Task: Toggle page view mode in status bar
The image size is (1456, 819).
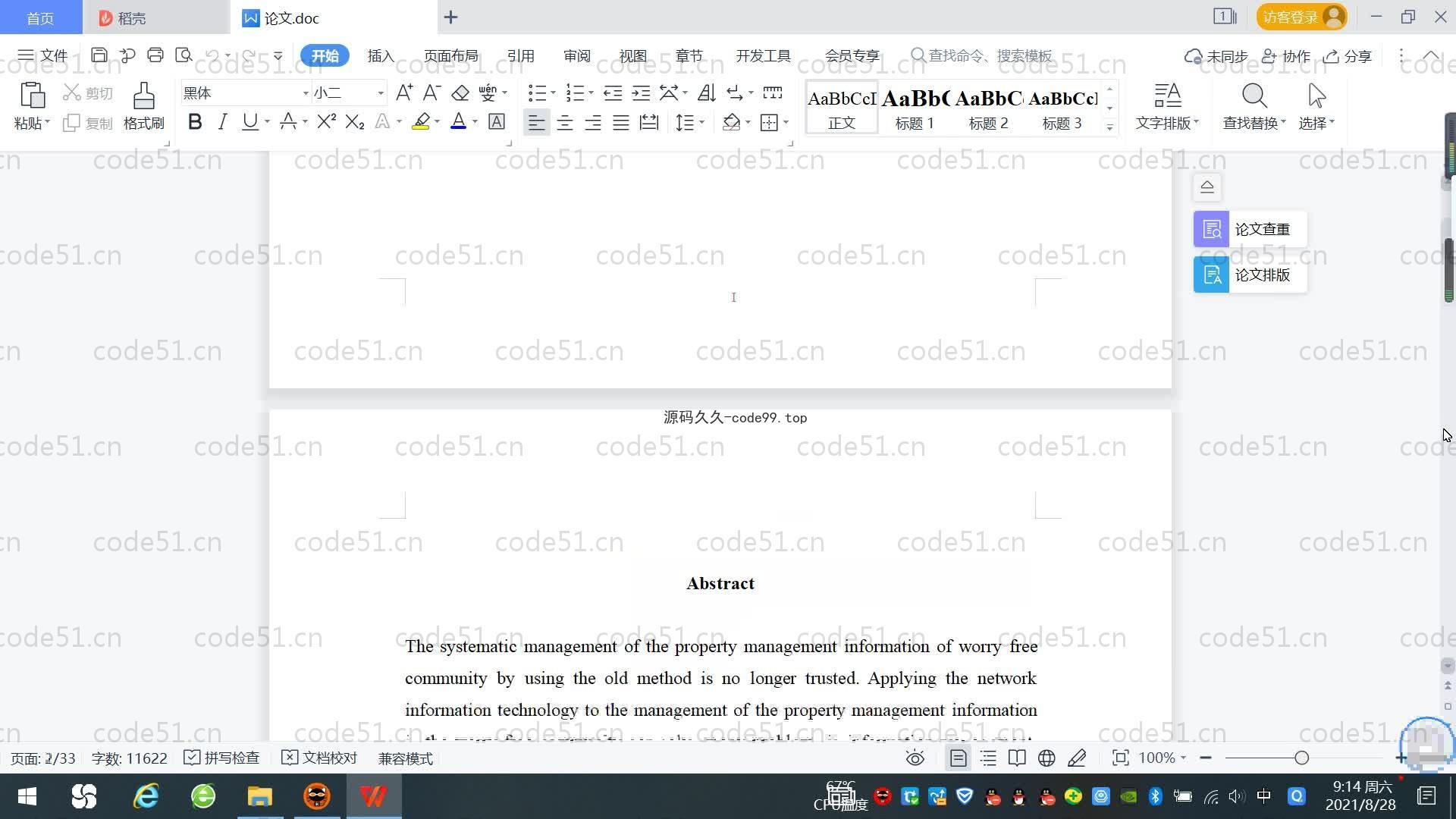Action: 958,758
